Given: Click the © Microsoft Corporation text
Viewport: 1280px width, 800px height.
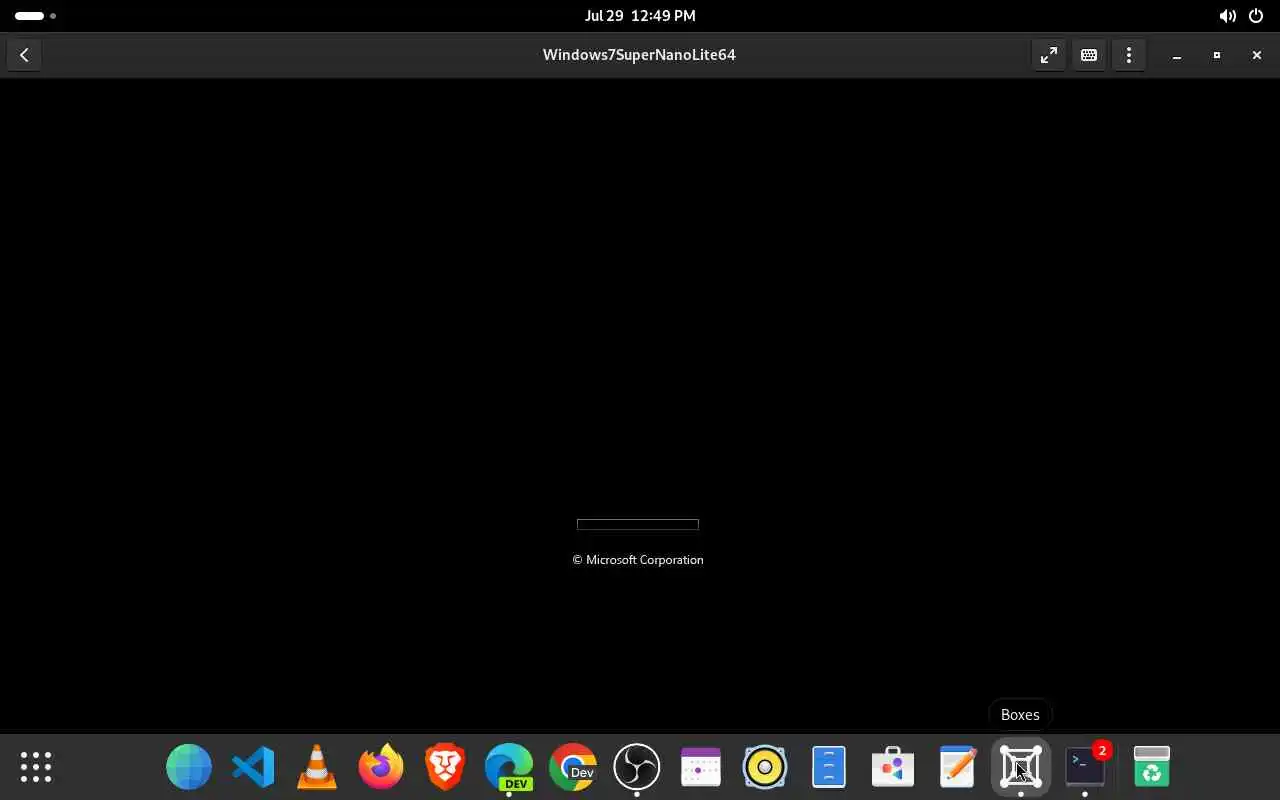Looking at the screenshot, I should click(x=638, y=560).
